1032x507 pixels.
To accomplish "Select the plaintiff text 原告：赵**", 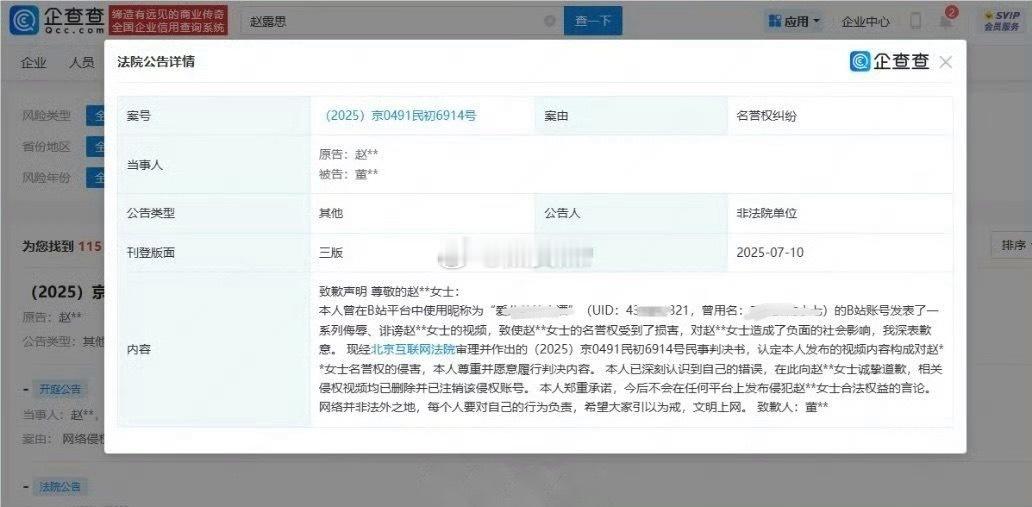I will pos(349,155).
